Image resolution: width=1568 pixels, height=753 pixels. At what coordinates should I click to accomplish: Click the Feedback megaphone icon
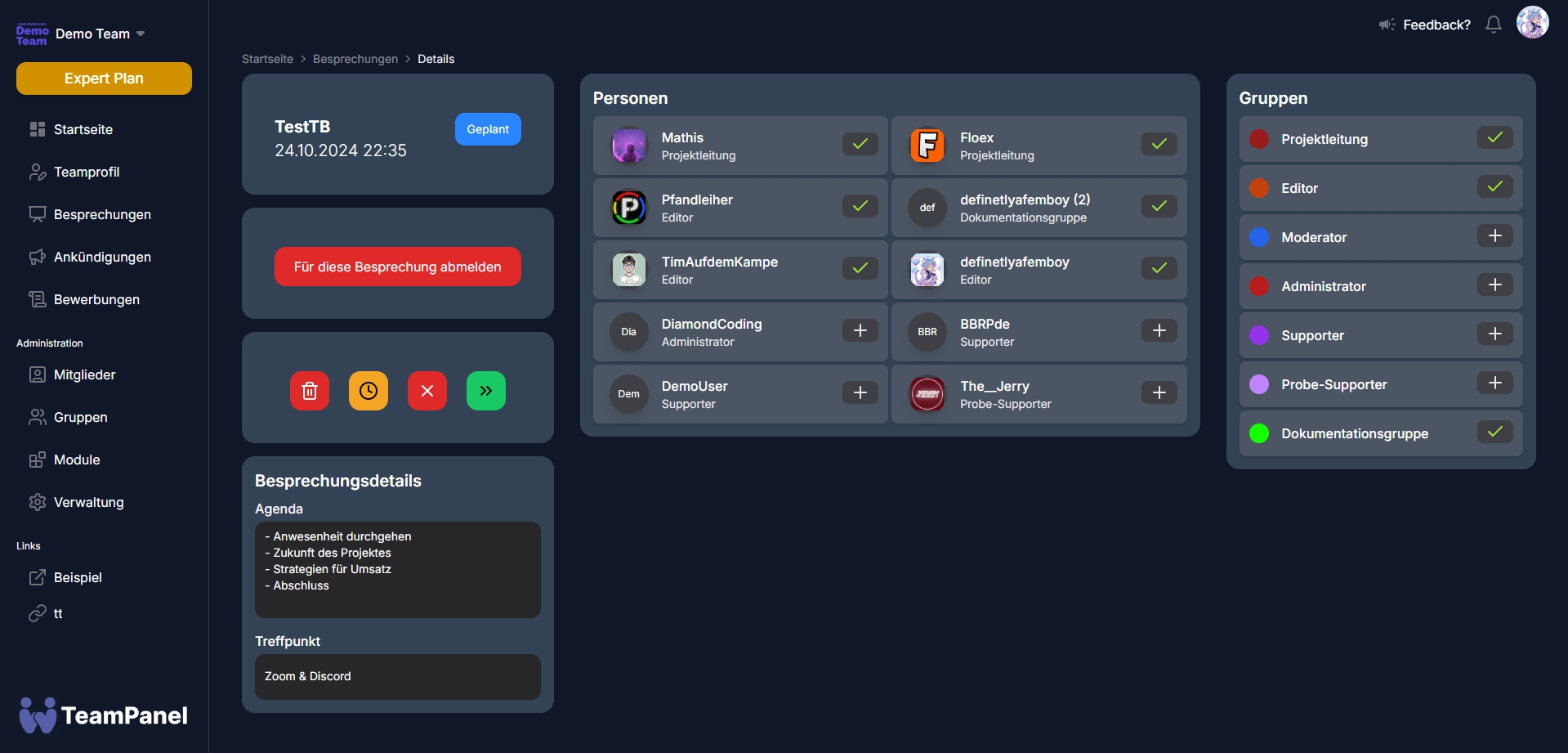(x=1387, y=25)
